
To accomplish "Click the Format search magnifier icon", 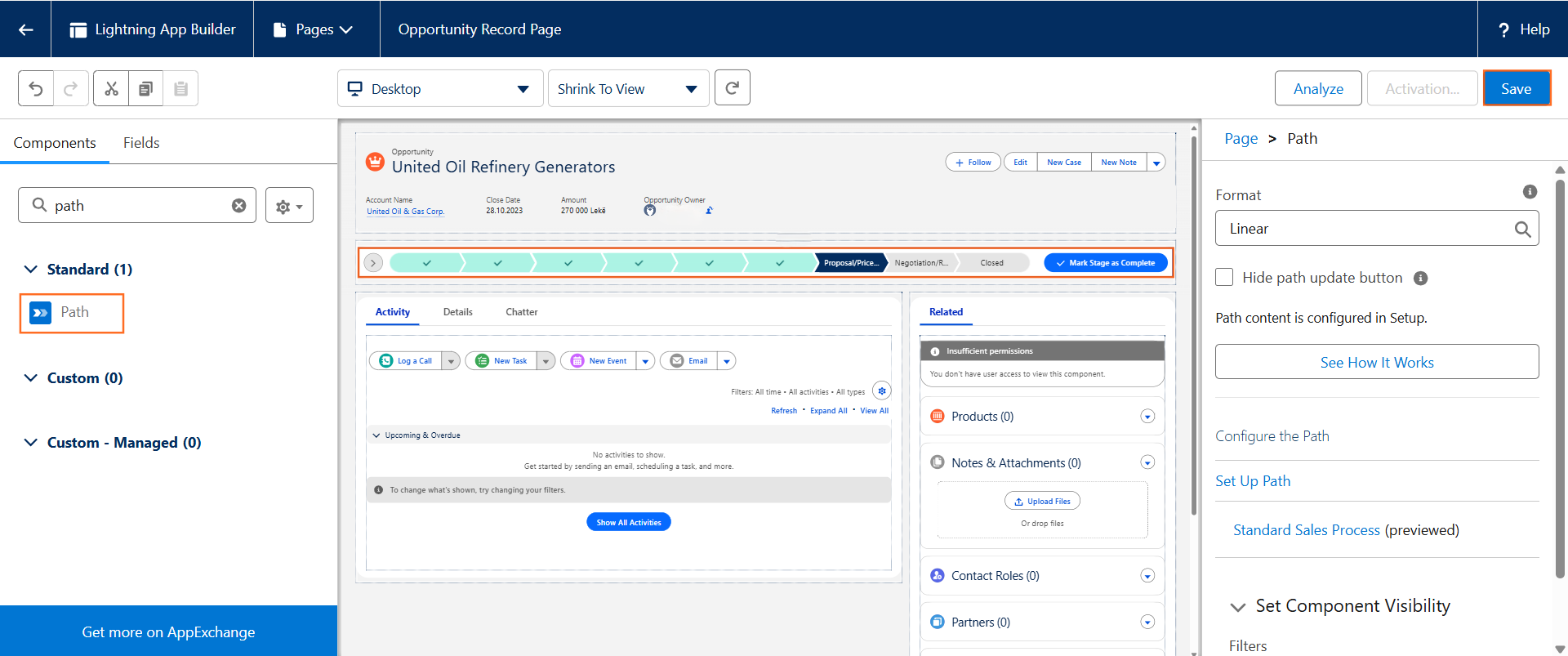I will coord(1522,230).
